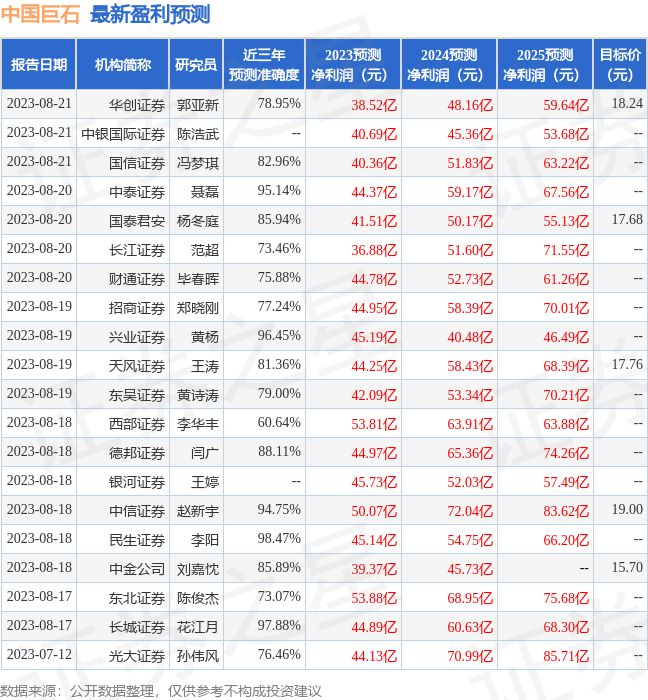
Task: Click the 95.14% accuracy value
Action: tap(279, 191)
